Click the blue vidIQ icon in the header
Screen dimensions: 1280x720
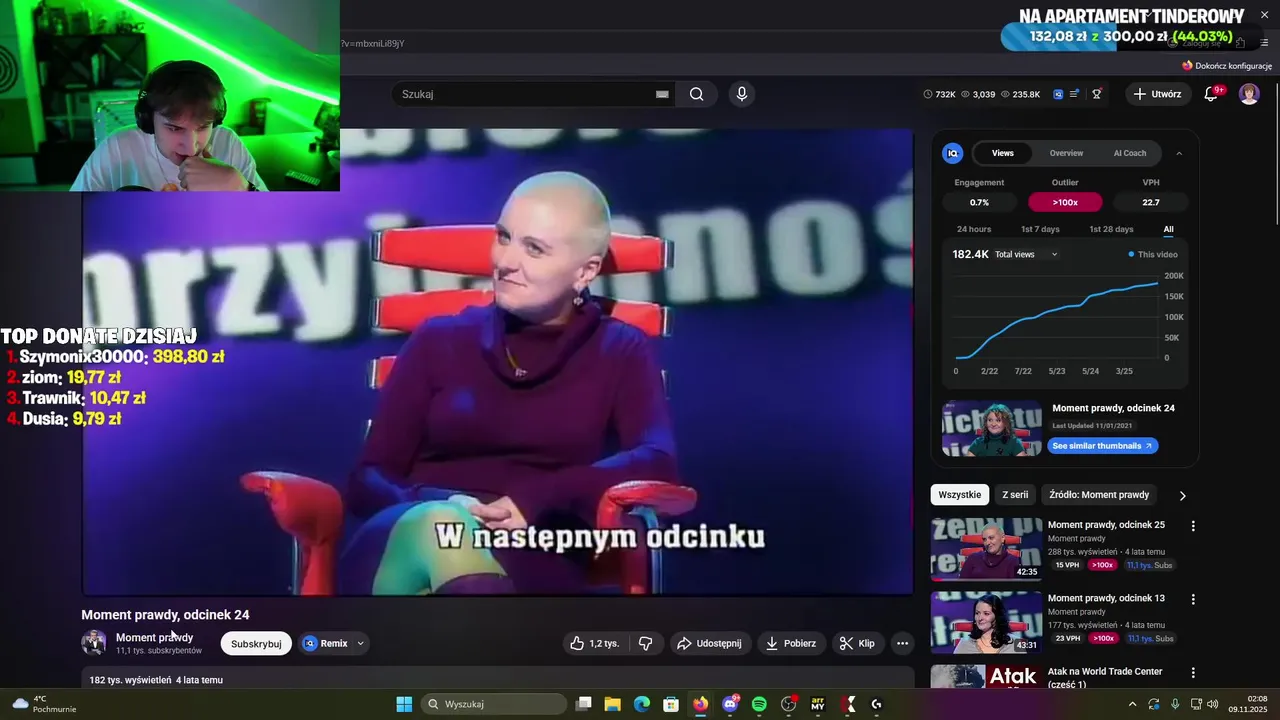pyautogui.click(x=1058, y=94)
